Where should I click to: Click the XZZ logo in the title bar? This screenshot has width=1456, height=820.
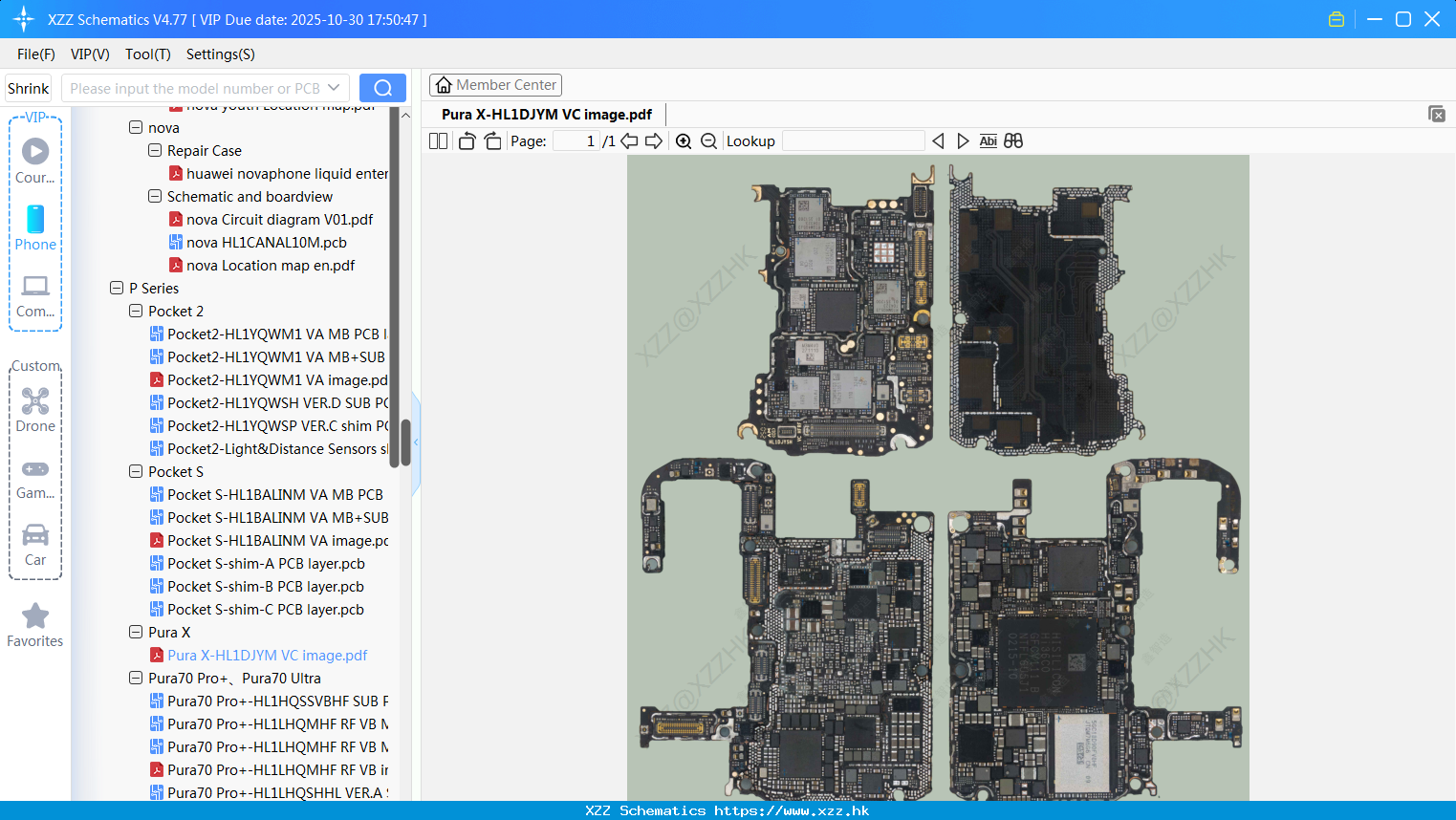[24, 19]
